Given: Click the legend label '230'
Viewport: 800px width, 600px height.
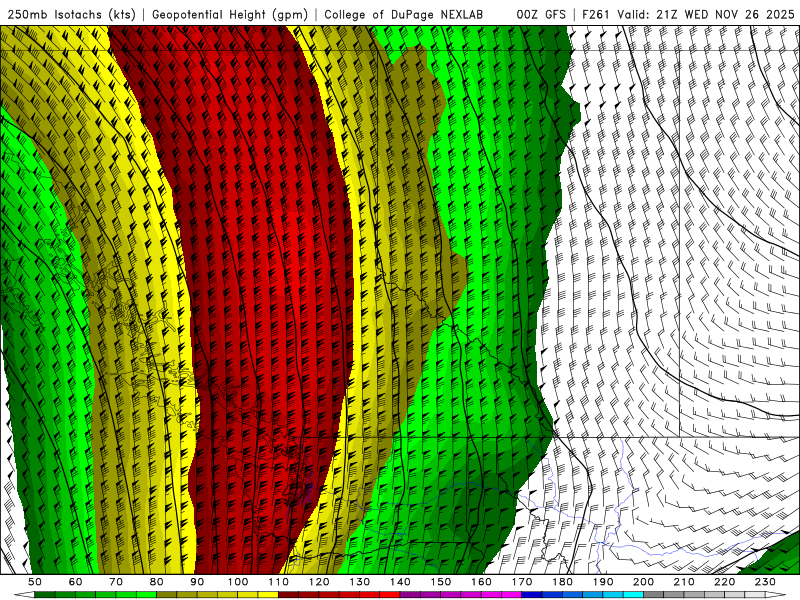Looking at the screenshot, I should tap(766, 582).
